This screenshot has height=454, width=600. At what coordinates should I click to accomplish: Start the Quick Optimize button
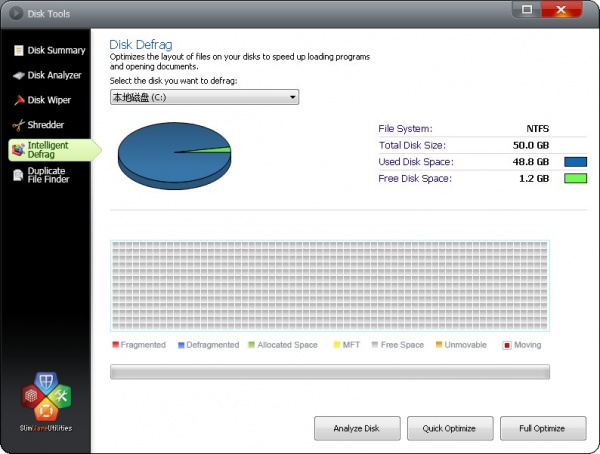[x=450, y=428]
